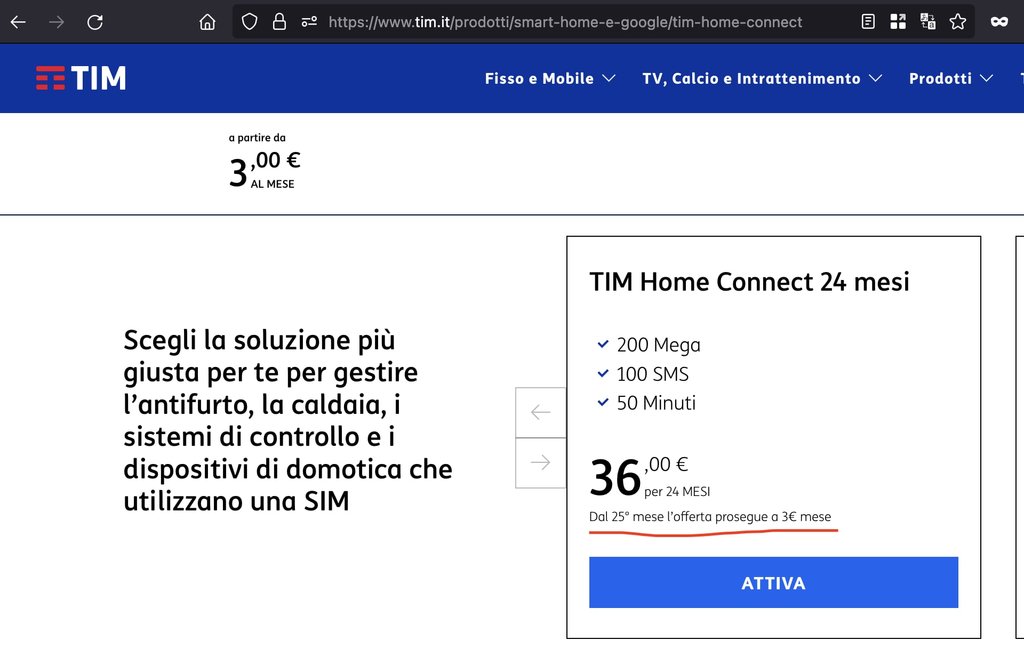Viewport: 1024px width, 672px height.
Task: Open the QR code grid icon
Action: pyautogui.click(x=898, y=22)
